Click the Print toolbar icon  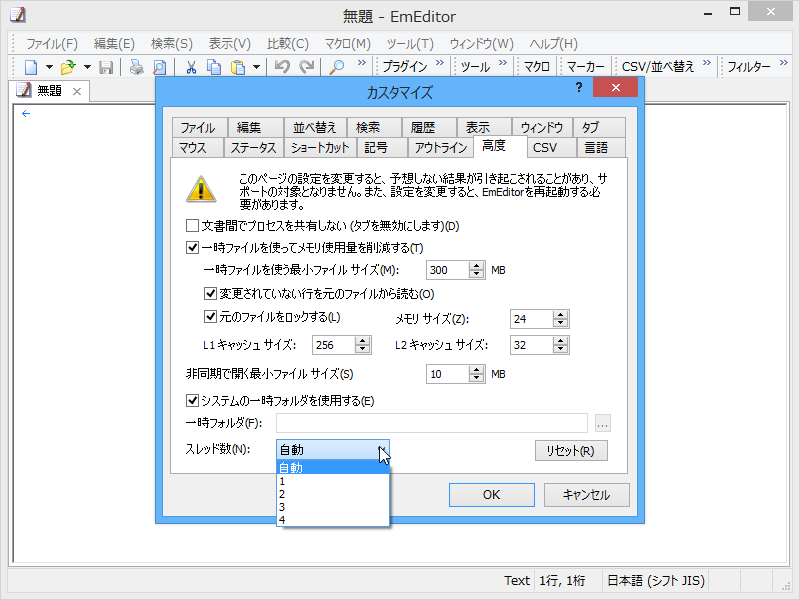click(136, 67)
